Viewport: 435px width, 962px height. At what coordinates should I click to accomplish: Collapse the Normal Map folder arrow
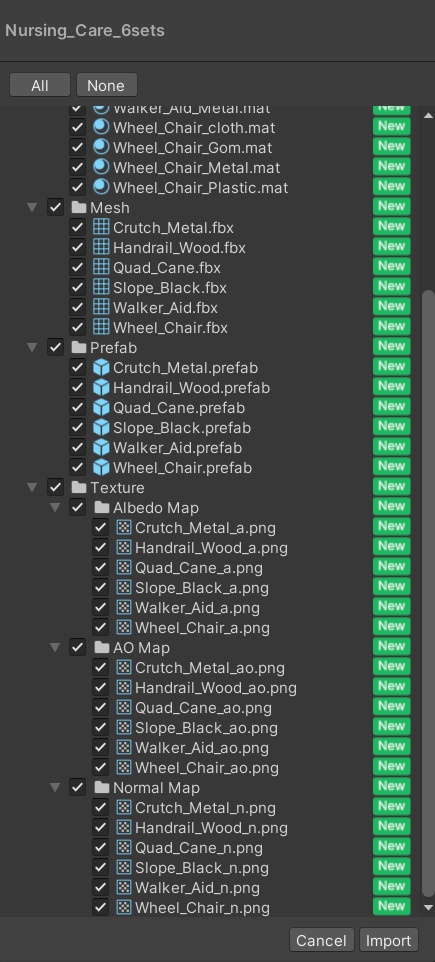point(55,787)
